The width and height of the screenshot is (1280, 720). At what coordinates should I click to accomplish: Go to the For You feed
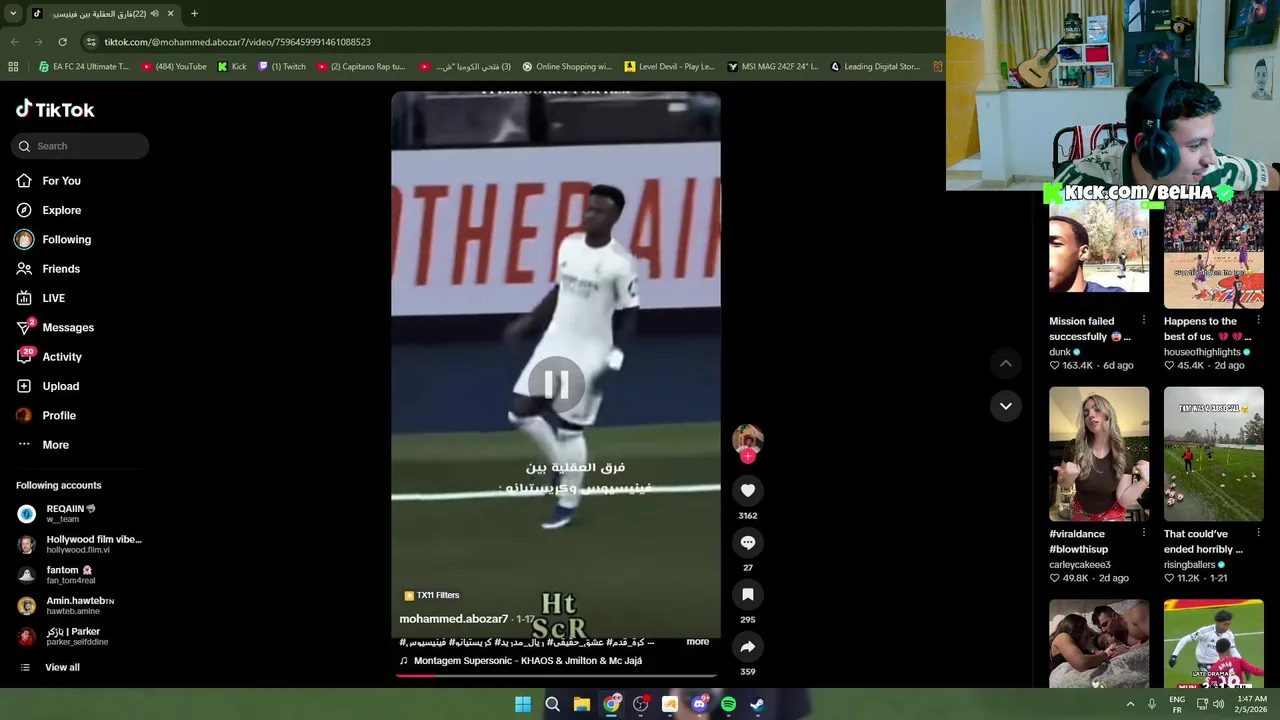(x=61, y=181)
